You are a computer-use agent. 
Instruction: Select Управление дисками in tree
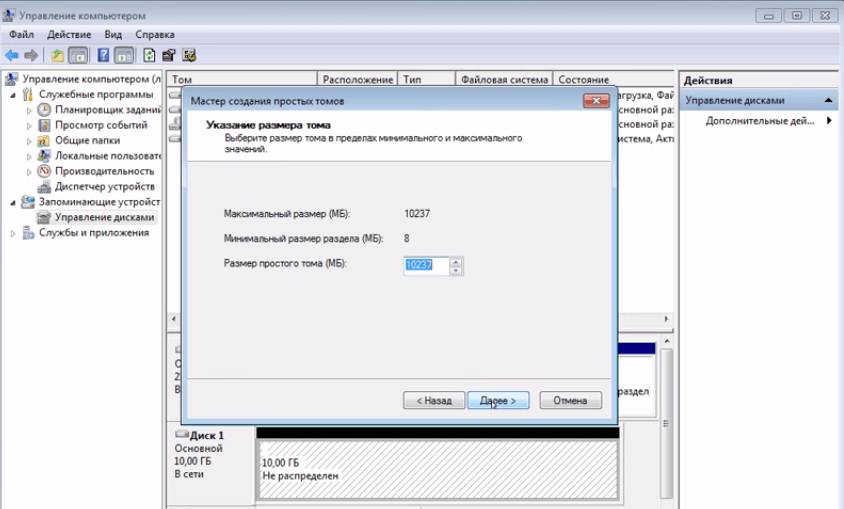pos(104,217)
